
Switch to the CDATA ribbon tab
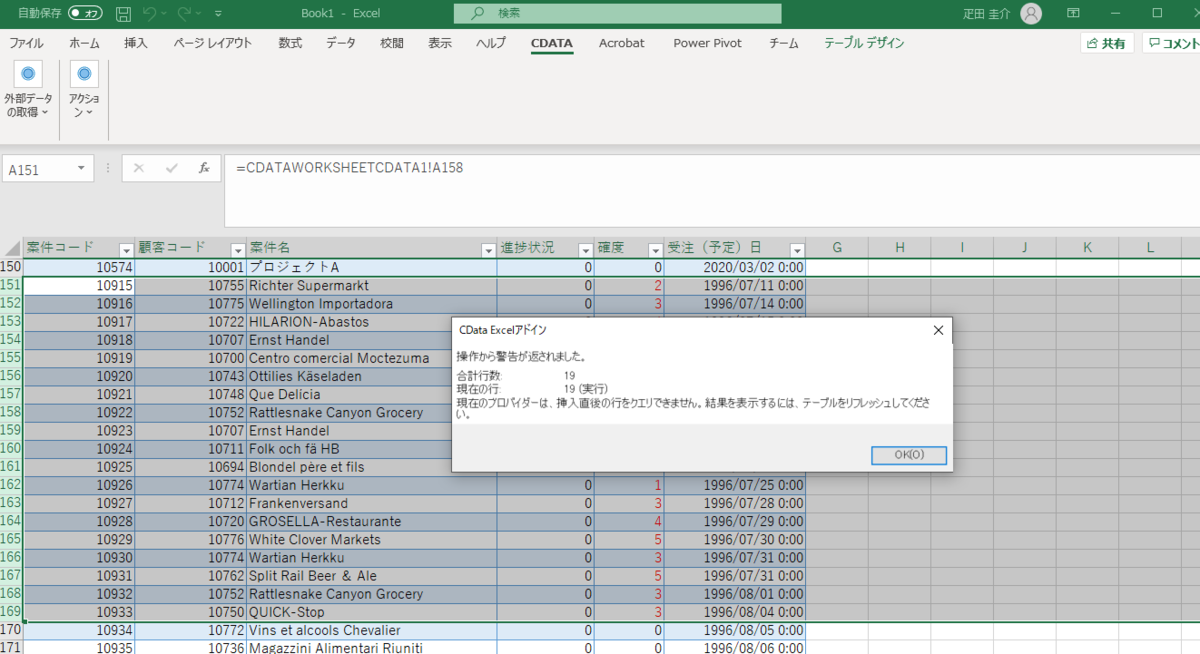(x=551, y=44)
